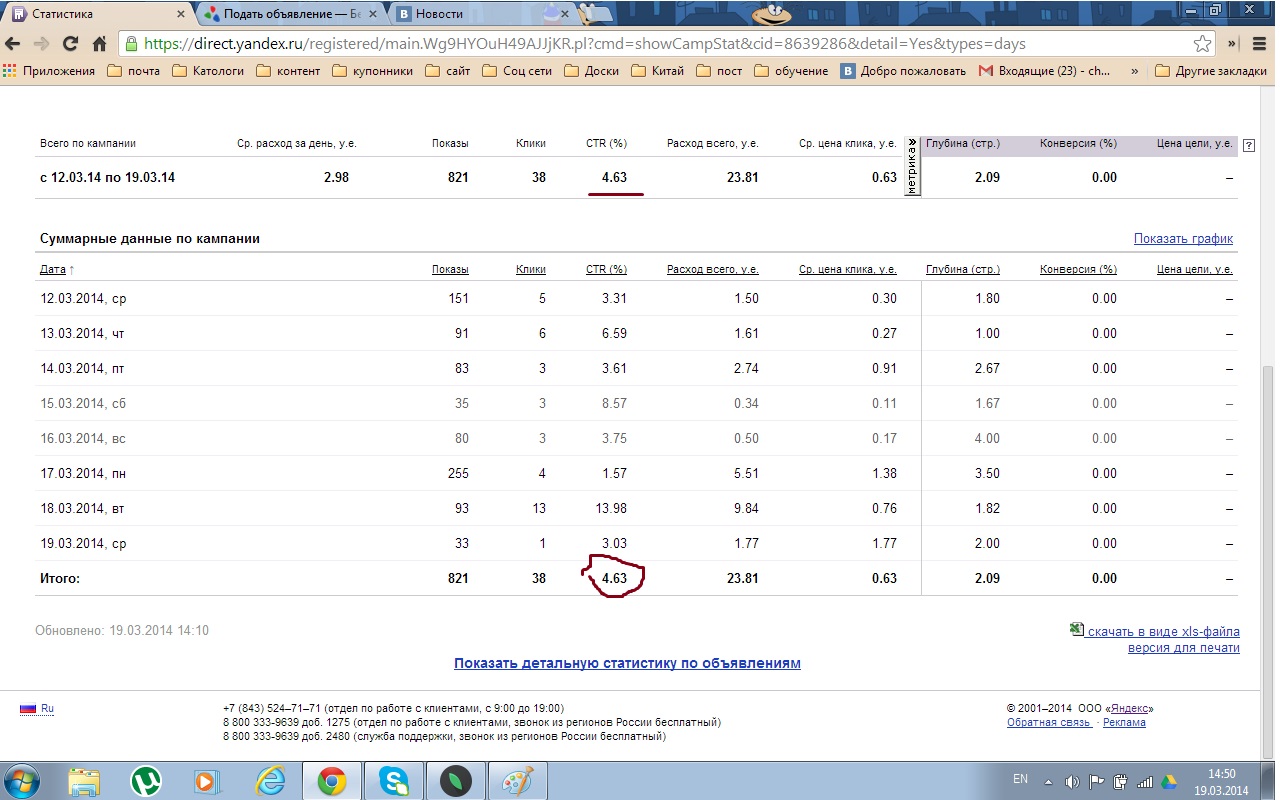Expand the bookmarks bar overflow chevron
Viewport: 1280px width, 800px height.
(x=1134, y=71)
